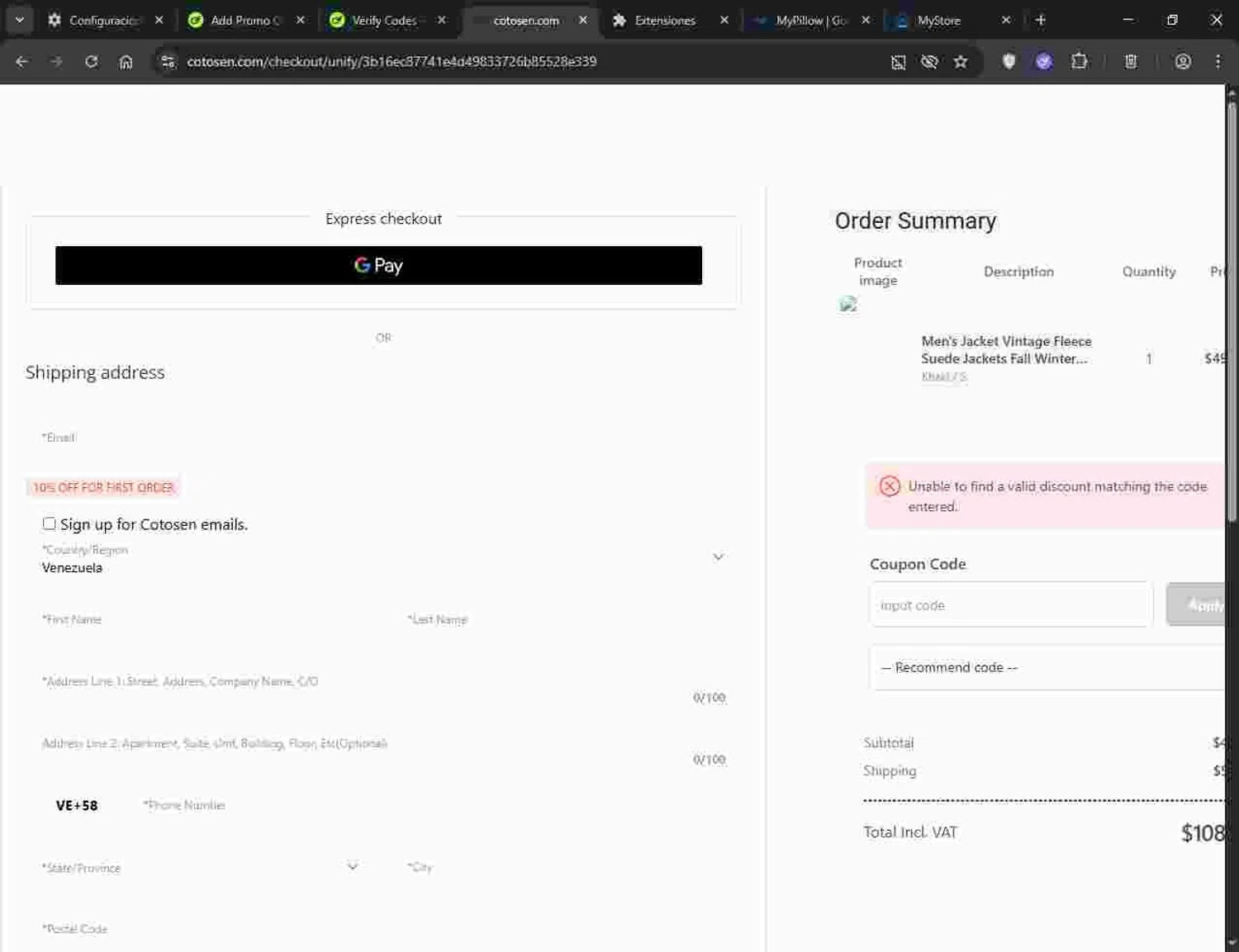Close the cotosen.com tab
This screenshot has width=1239, height=952.
[583, 20]
